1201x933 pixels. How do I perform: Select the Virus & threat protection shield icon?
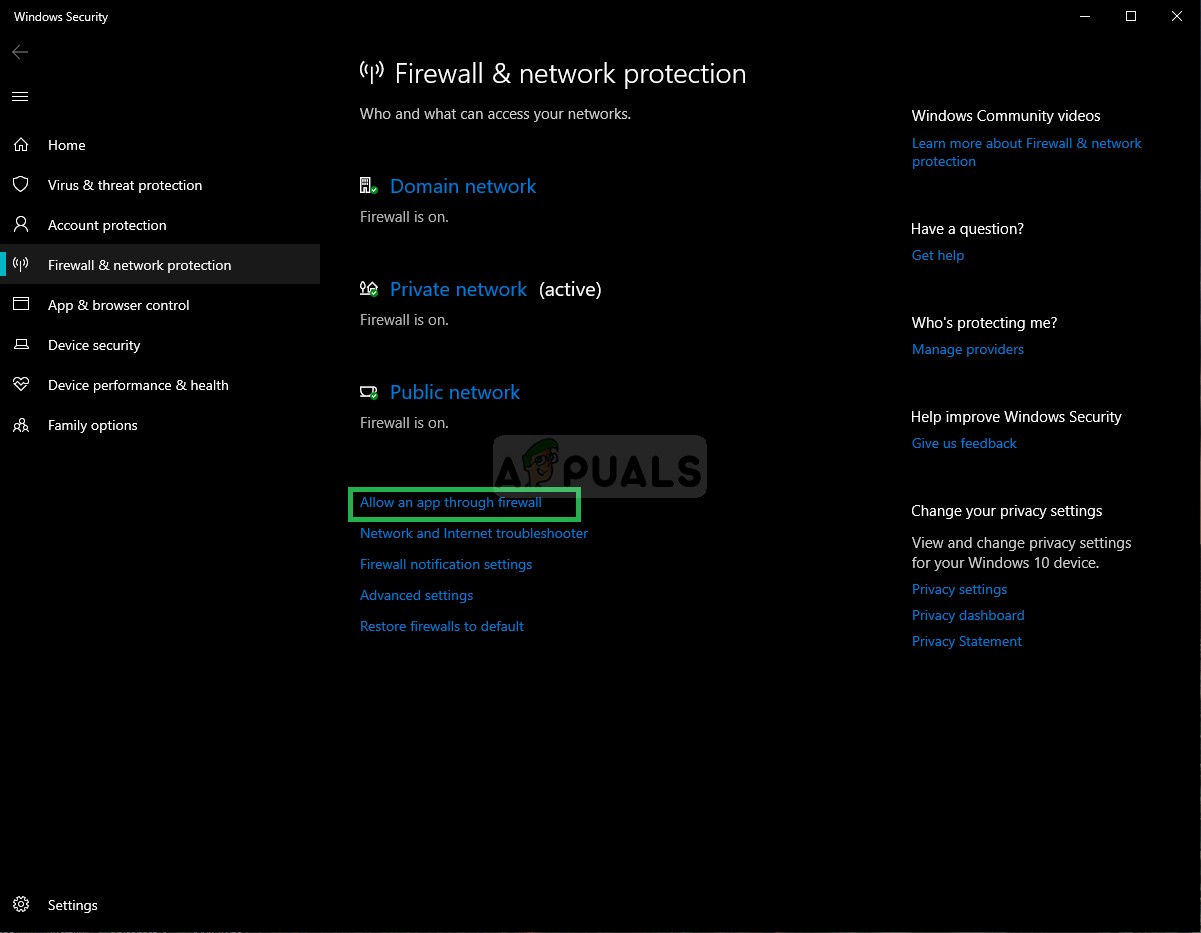[21, 185]
